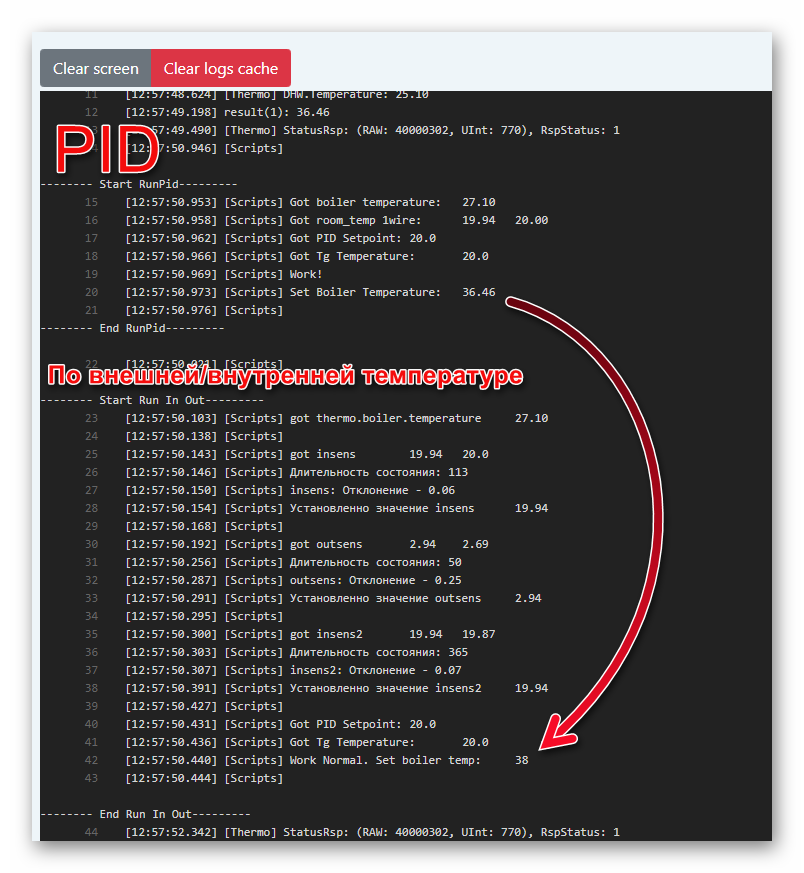Click the large red PID overlay label

[x=106, y=151]
